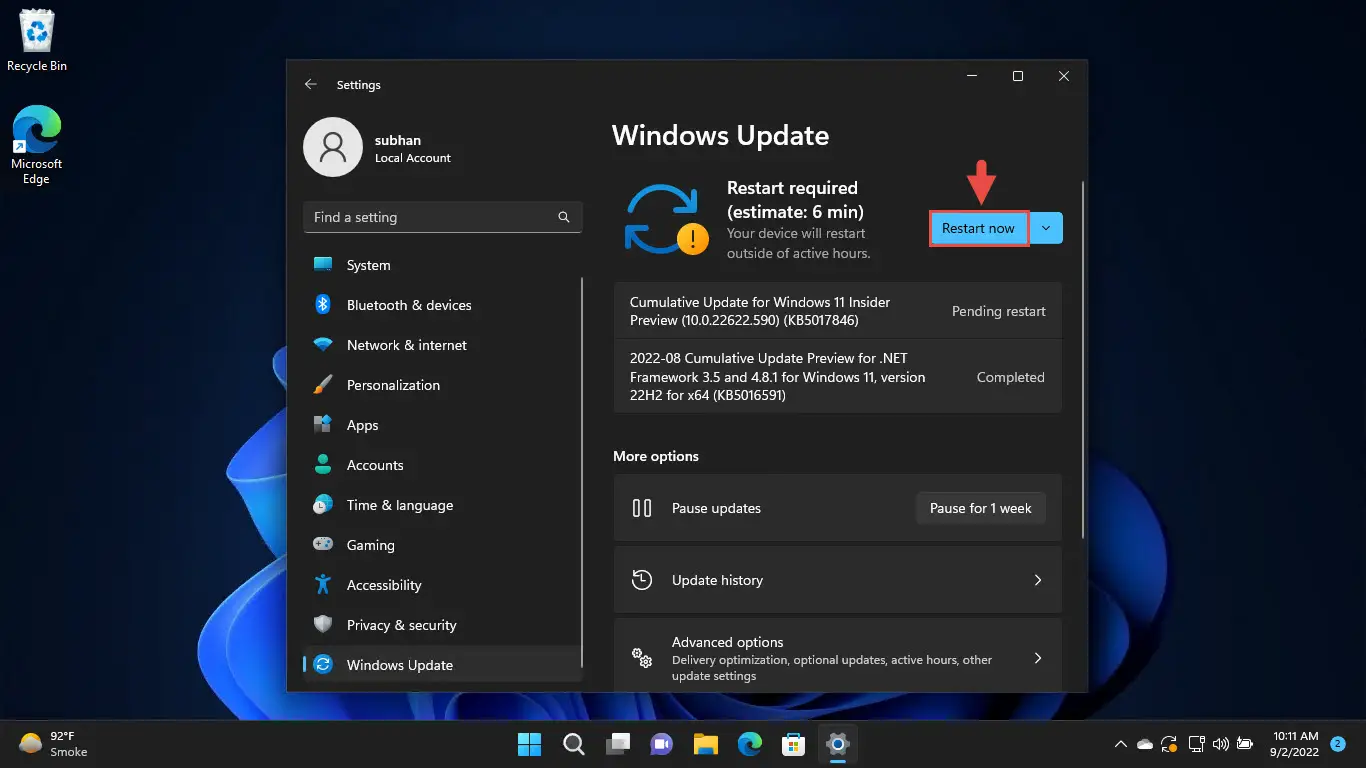Open the dropdown arrow beside Restart now
Image resolution: width=1366 pixels, height=768 pixels.
coord(1046,228)
